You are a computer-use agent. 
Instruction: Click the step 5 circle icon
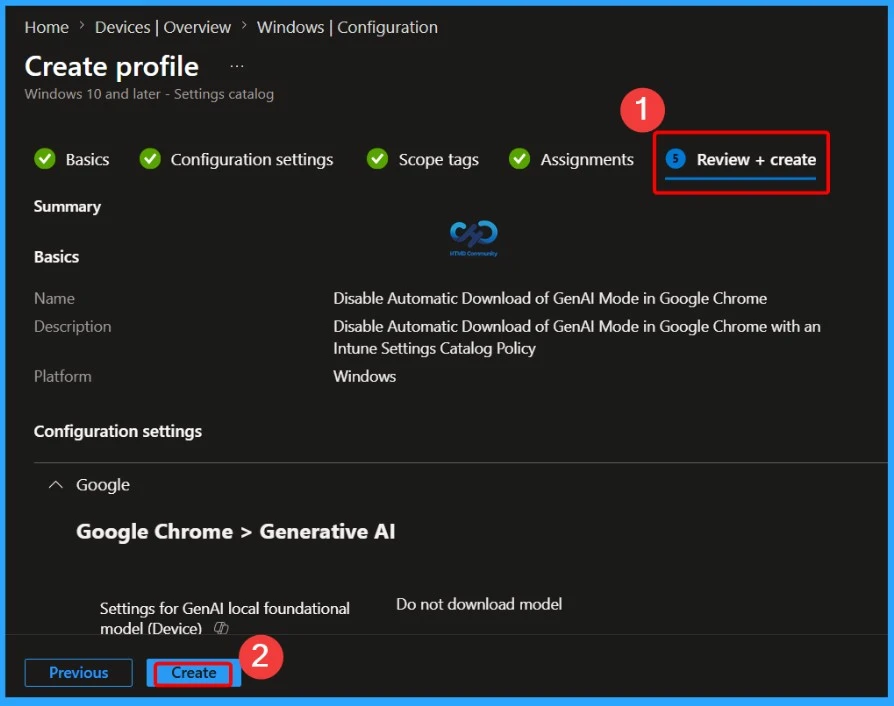tap(676, 159)
